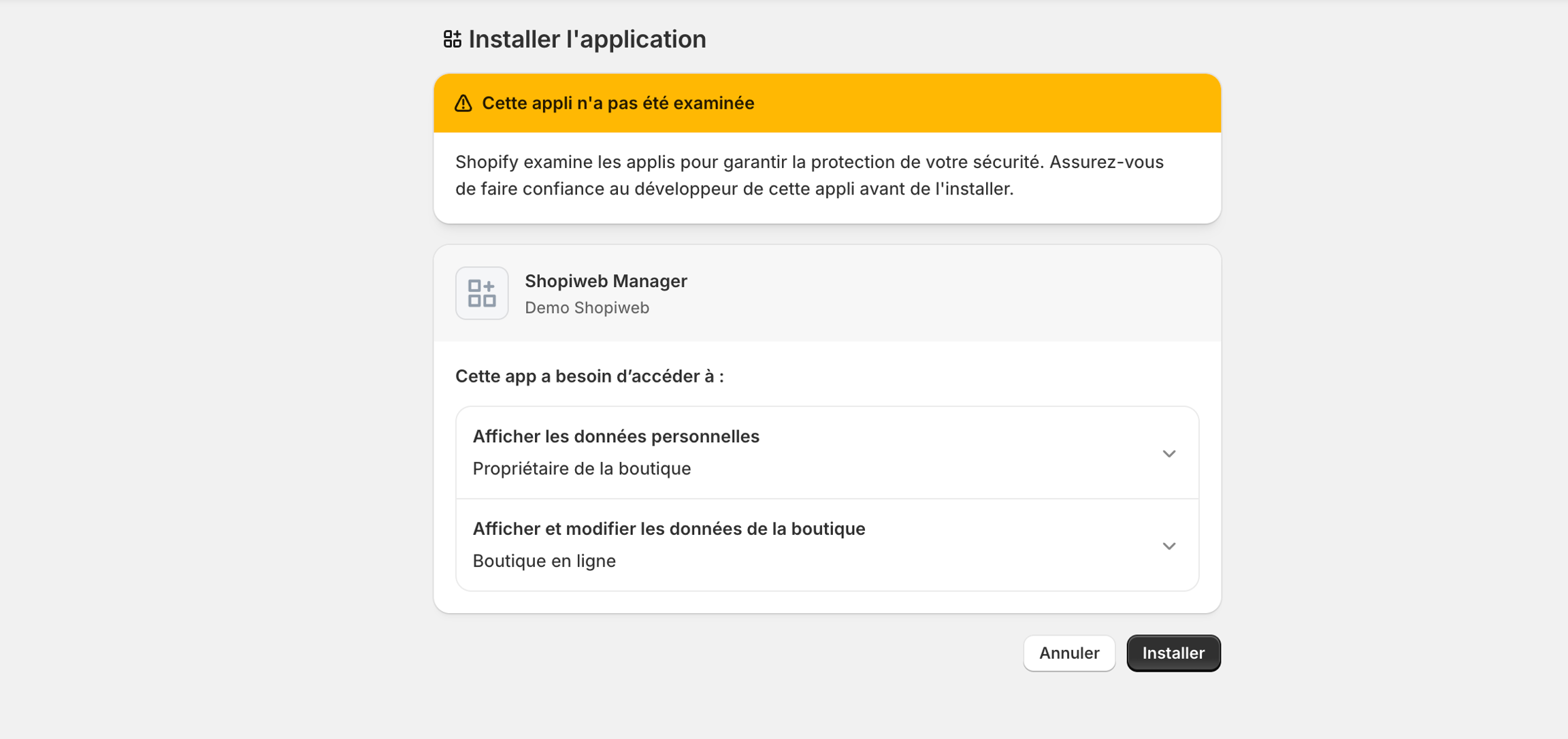Viewport: 1568px width, 739px height.
Task: Click 'Boutique en ligne' subtitle
Action: pos(544,561)
